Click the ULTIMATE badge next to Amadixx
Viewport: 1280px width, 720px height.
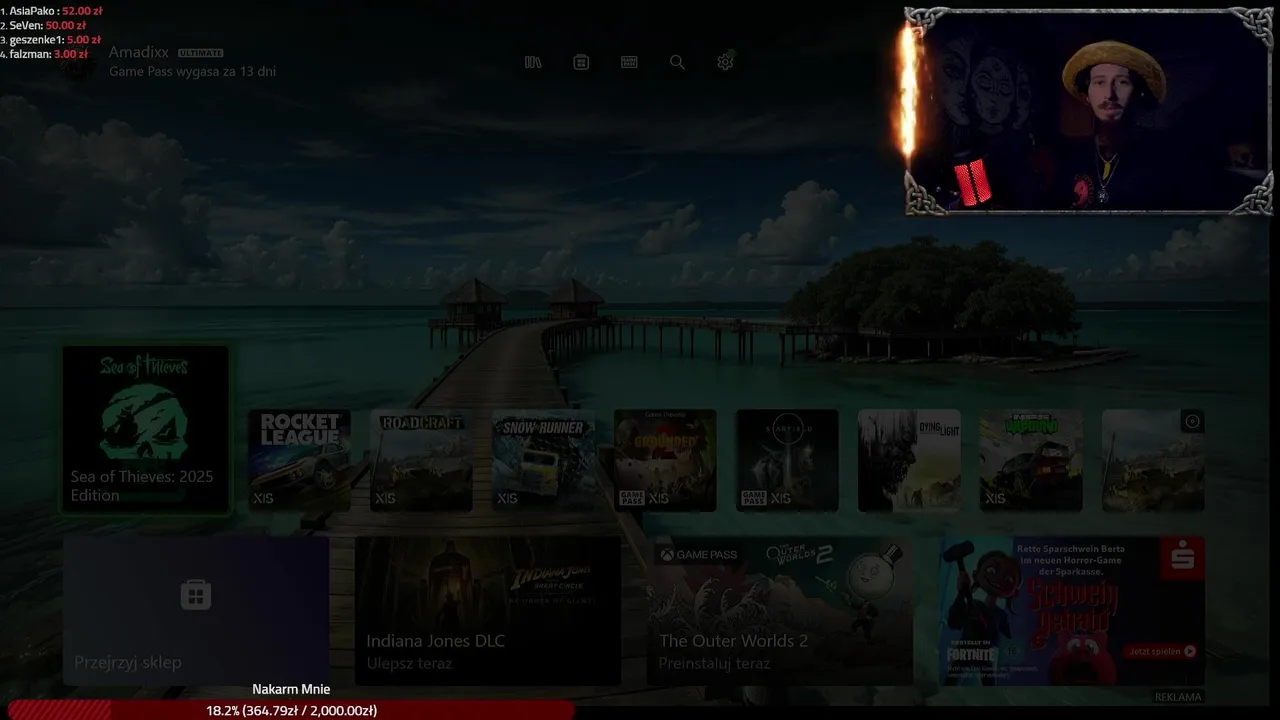201,53
